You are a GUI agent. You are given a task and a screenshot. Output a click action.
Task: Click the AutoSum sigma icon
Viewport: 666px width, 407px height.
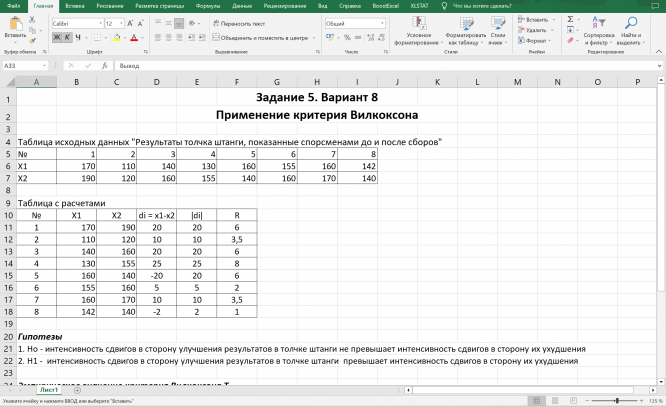(x=569, y=19)
